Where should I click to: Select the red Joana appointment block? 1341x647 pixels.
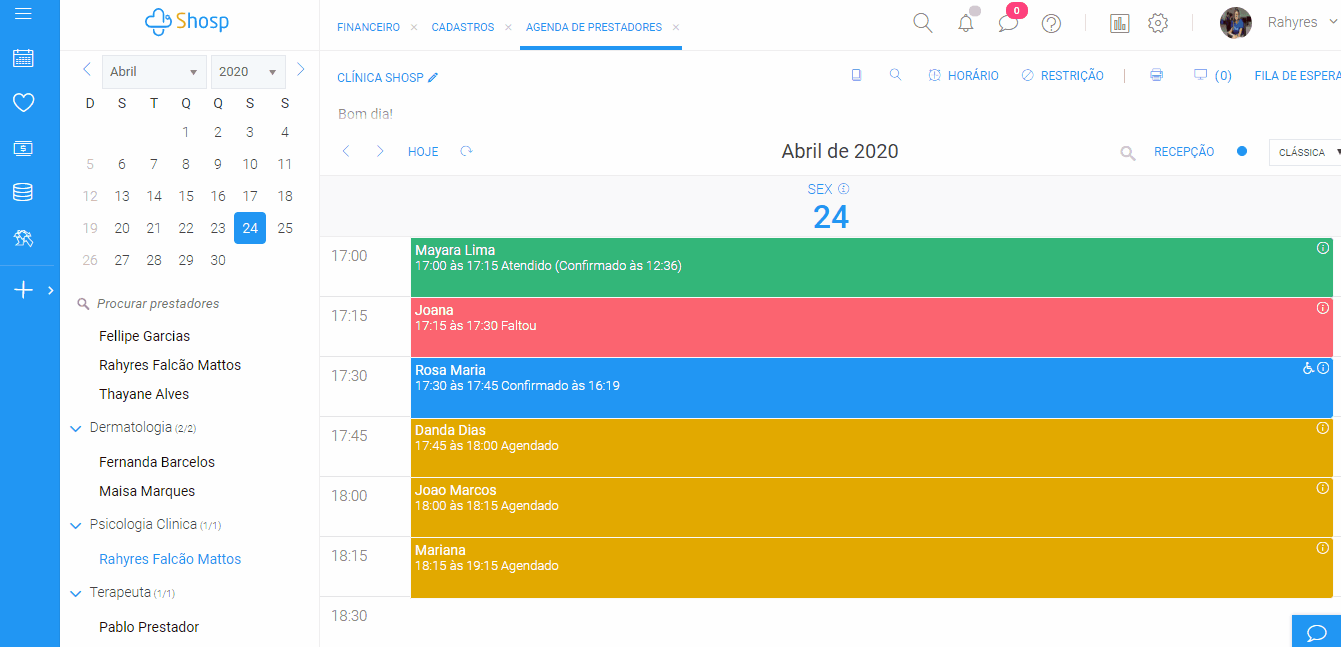coord(871,327)
